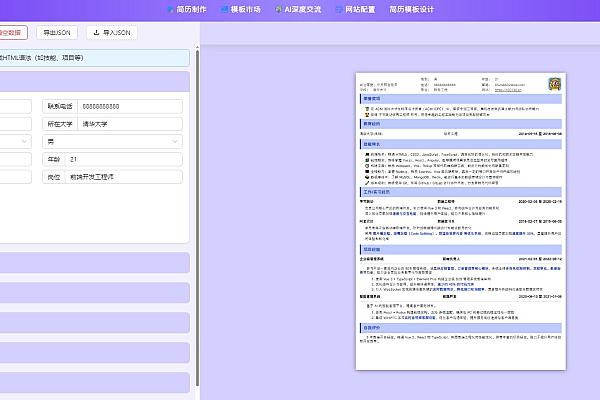Click the 年龄 field showing 21
The height and width of the screenshot is (400, 600).
(x=124, y=159)
